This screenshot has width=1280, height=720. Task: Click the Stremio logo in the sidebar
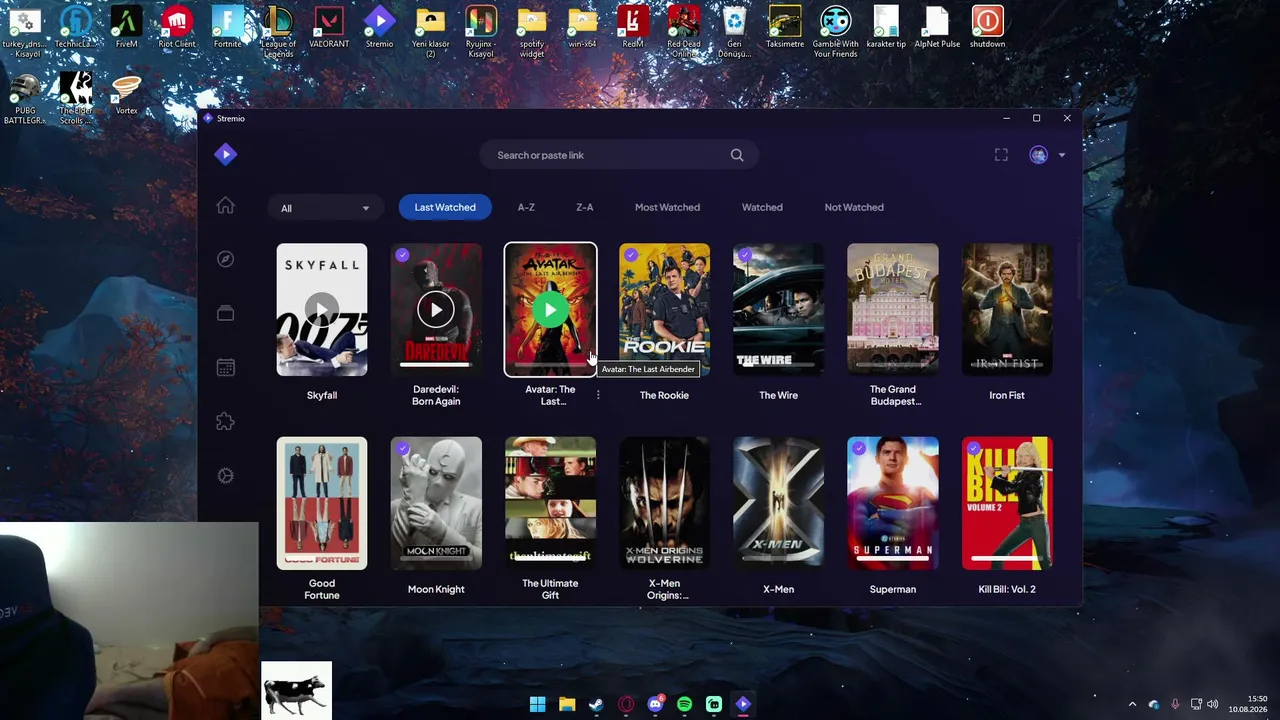[226, 154]
